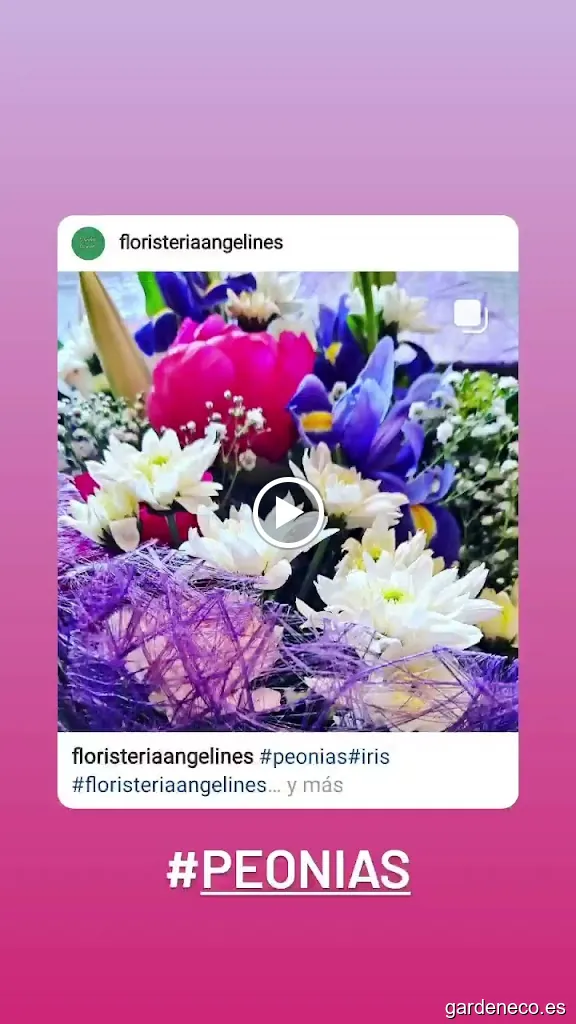Open floristeriaangelines username in post header
Image resolution: width=576 pixels, height=1024 pixels.
[x=201, y=243]
